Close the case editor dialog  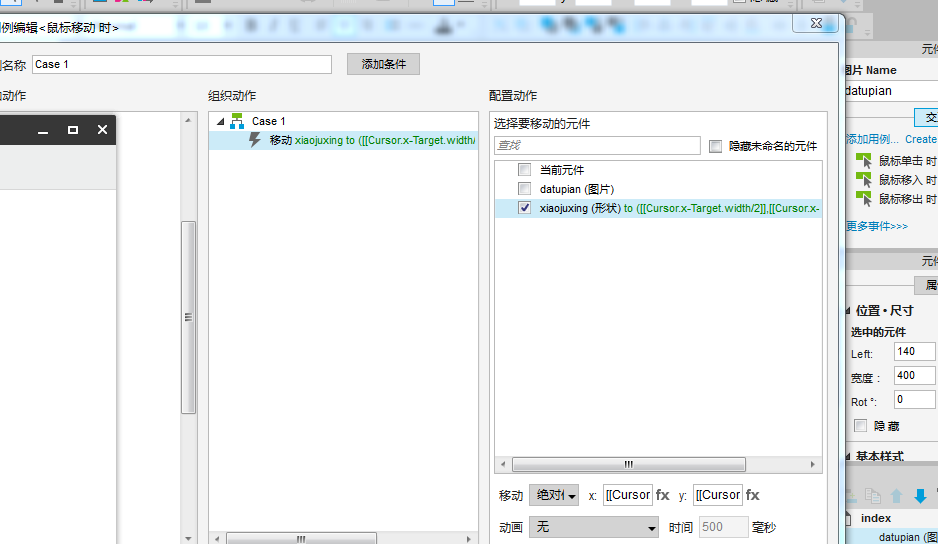click(x=816, y=23)
